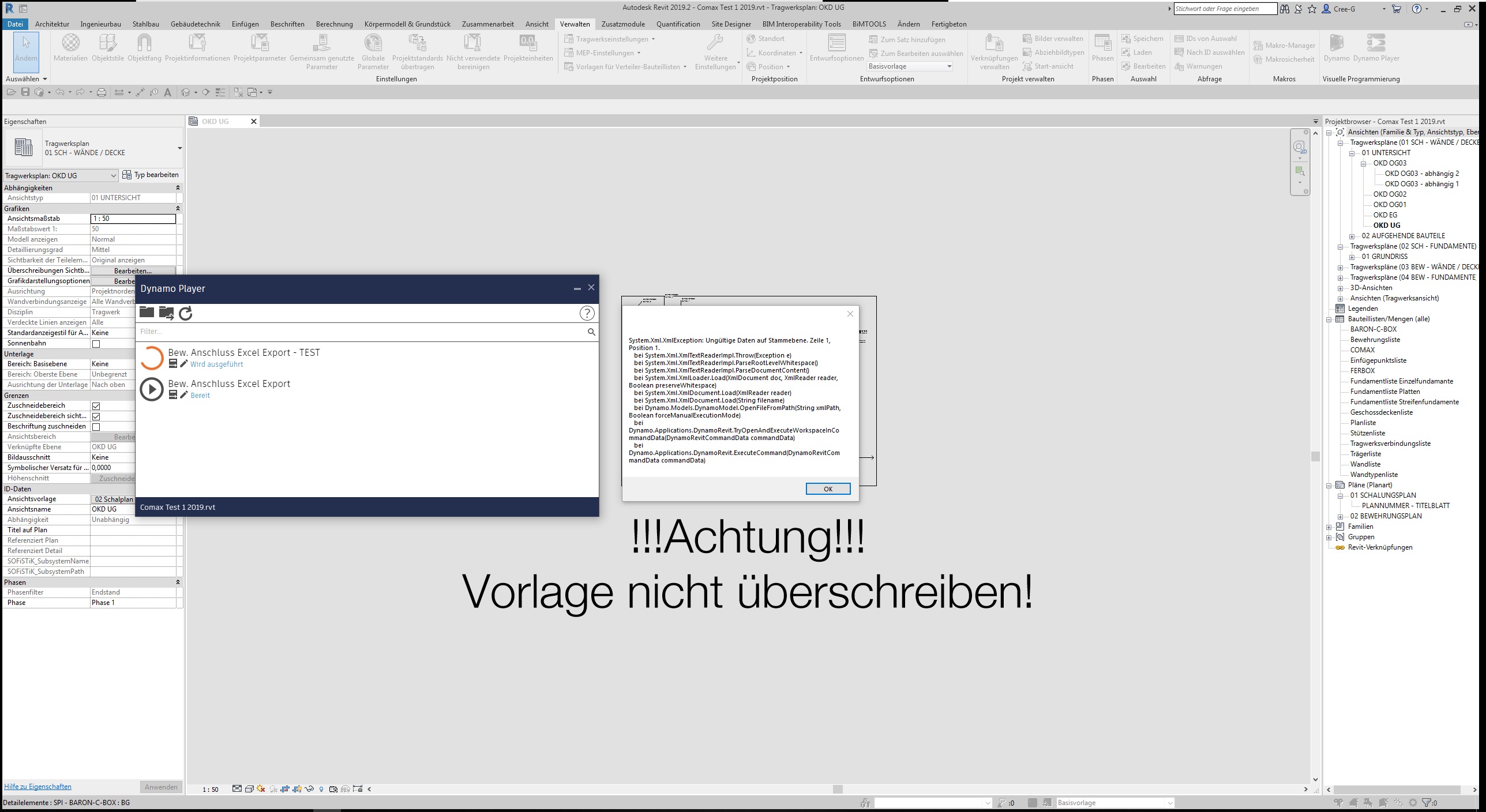The width and height of the screenshot is (1486, 812).
Task: Select Bewehrungsliste in Projektbrowser
Action: [x=1375, y=340]
